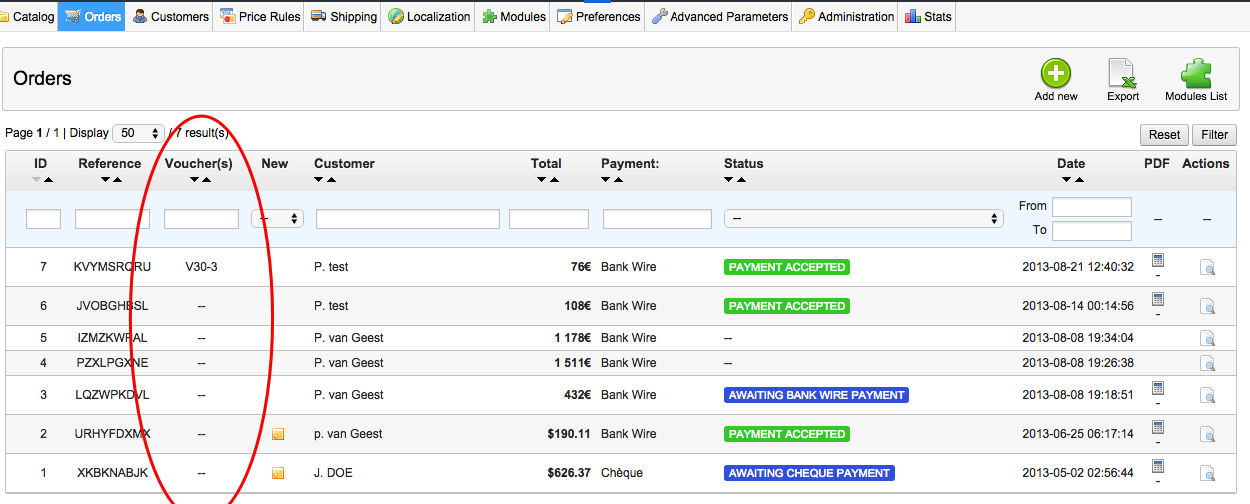The image size is (1250, 504).
Task: Click the Total filter input field
Action: coord(549,219)
